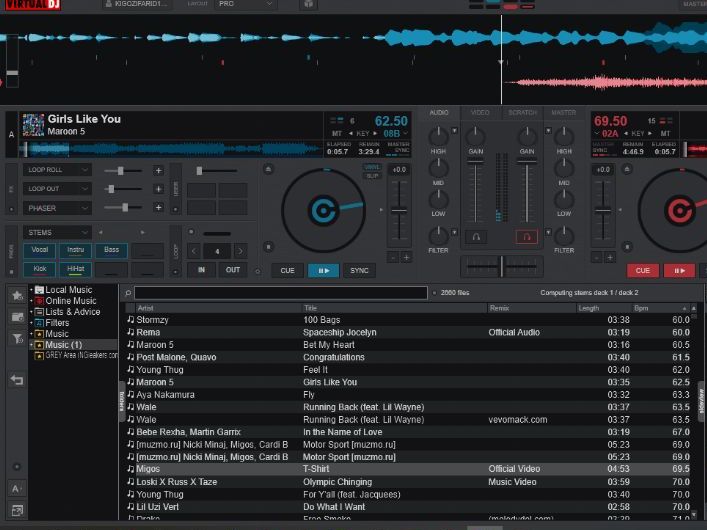
Task: Open the PRO layout dropdown
Action: [x=246, y=4]
